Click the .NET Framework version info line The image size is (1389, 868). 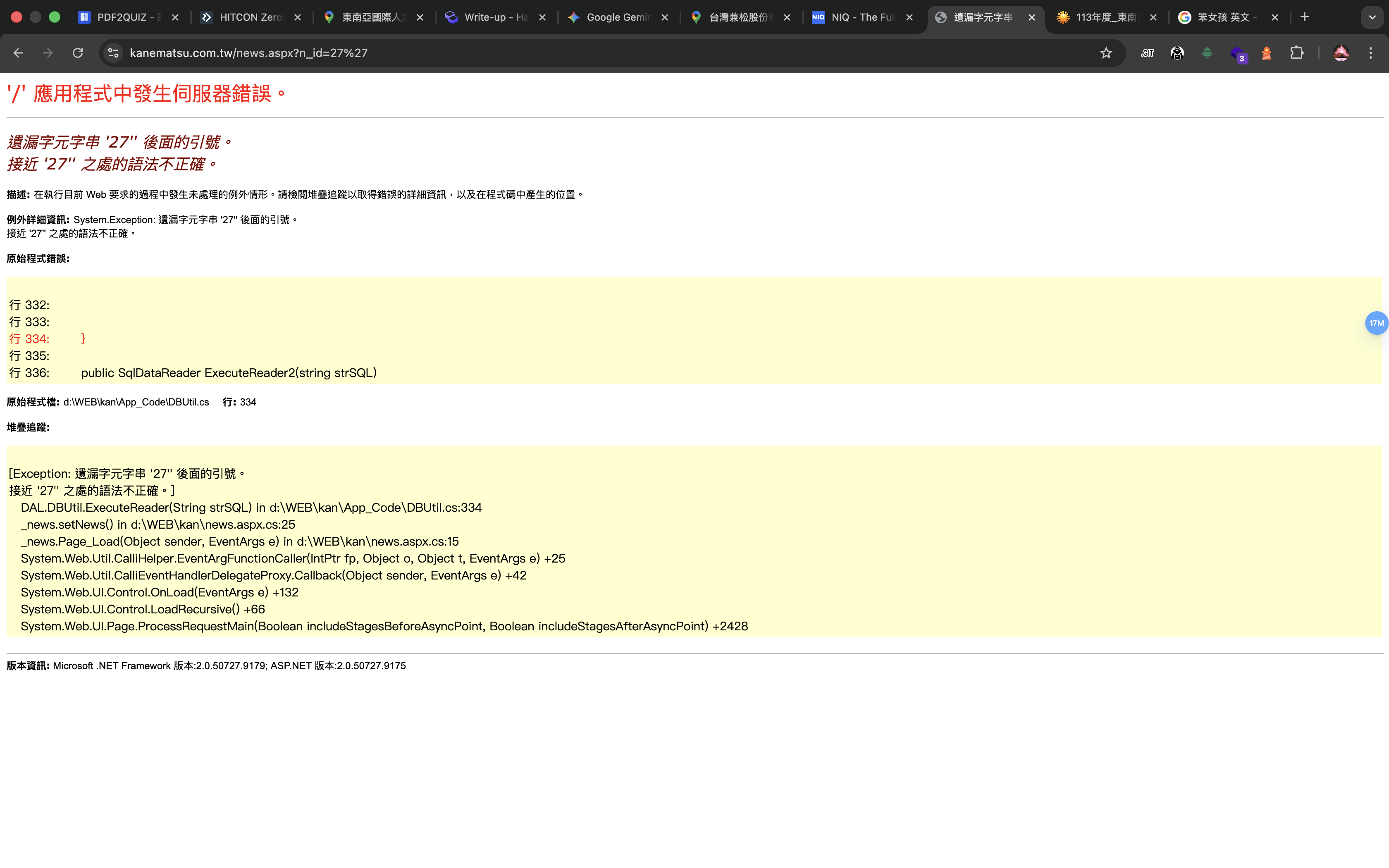click(207, 666)
